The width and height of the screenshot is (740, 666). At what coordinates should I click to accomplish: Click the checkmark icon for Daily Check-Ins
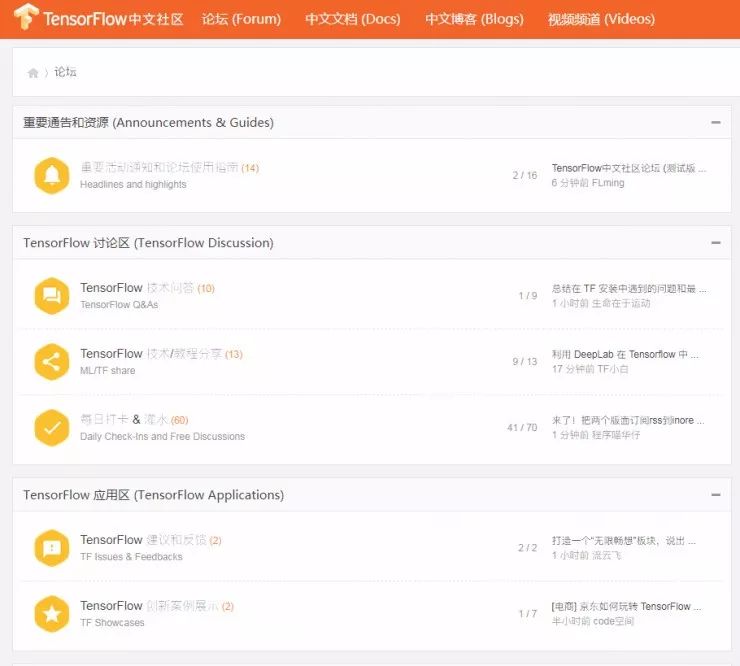point(52,428)
